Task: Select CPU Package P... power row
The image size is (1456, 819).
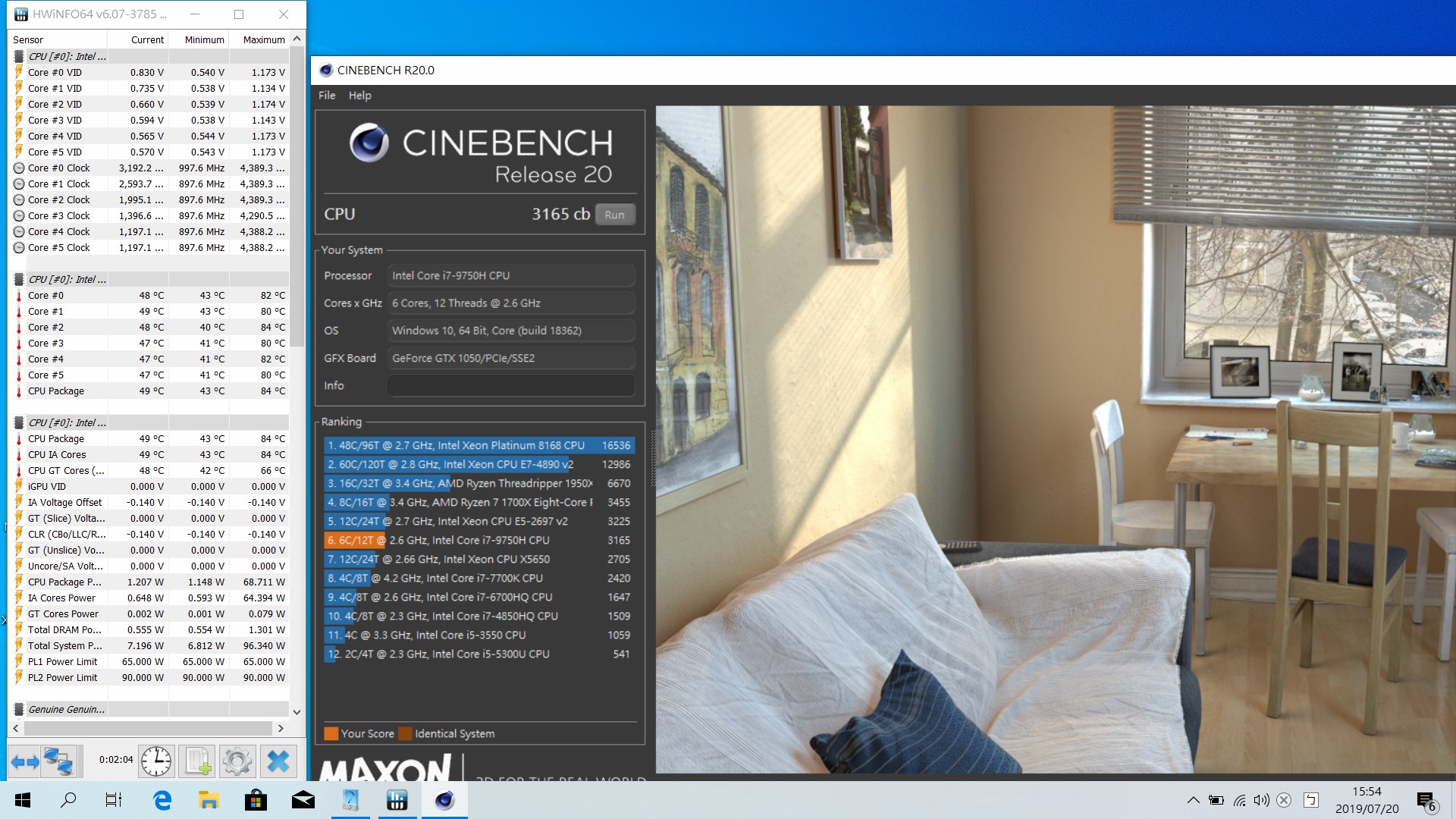Action: click(x=150, y=582)
